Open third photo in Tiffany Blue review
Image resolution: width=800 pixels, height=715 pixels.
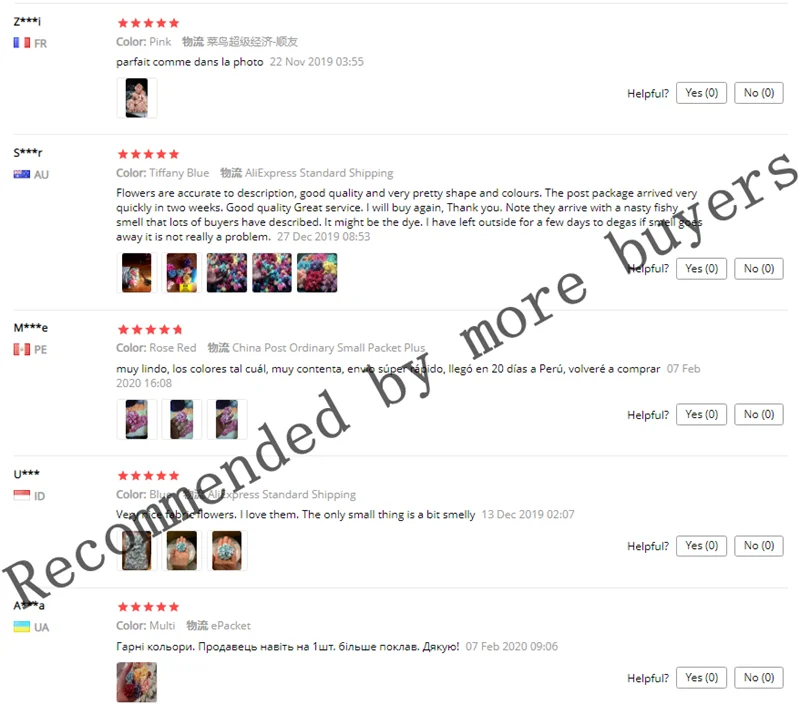pos(227,273)
